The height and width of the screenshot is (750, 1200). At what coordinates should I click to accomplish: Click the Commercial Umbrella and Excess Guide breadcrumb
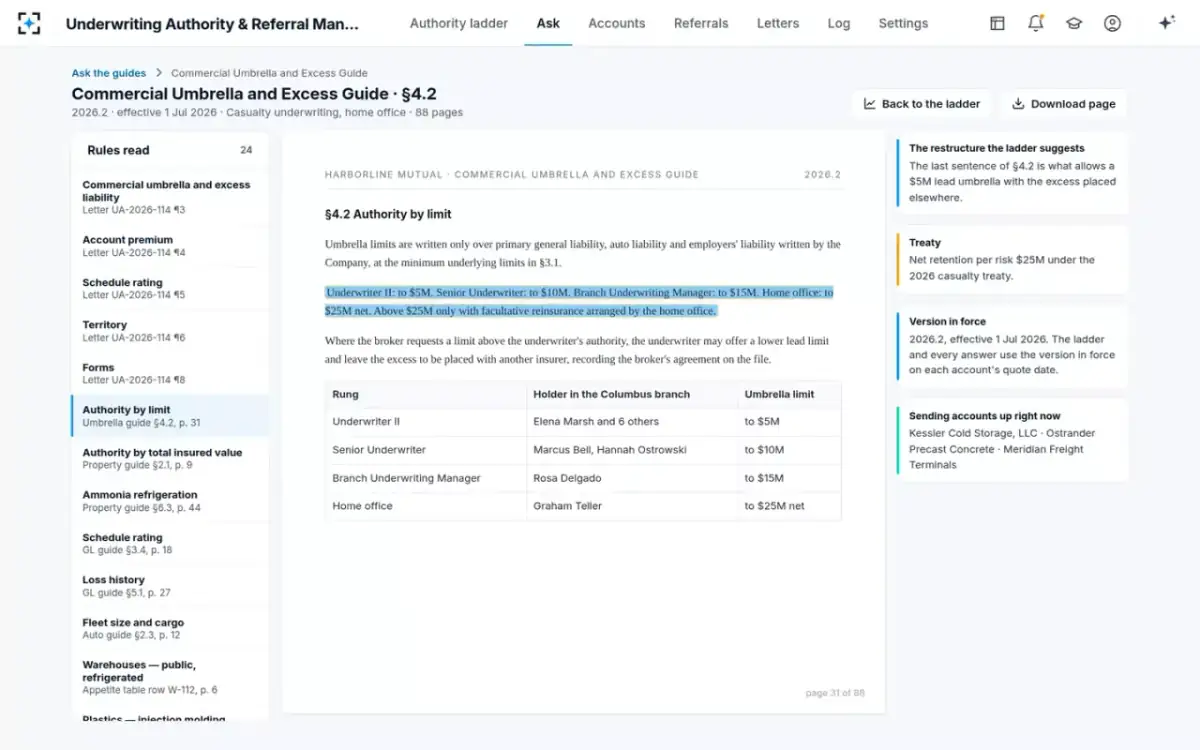pos(269,73)
